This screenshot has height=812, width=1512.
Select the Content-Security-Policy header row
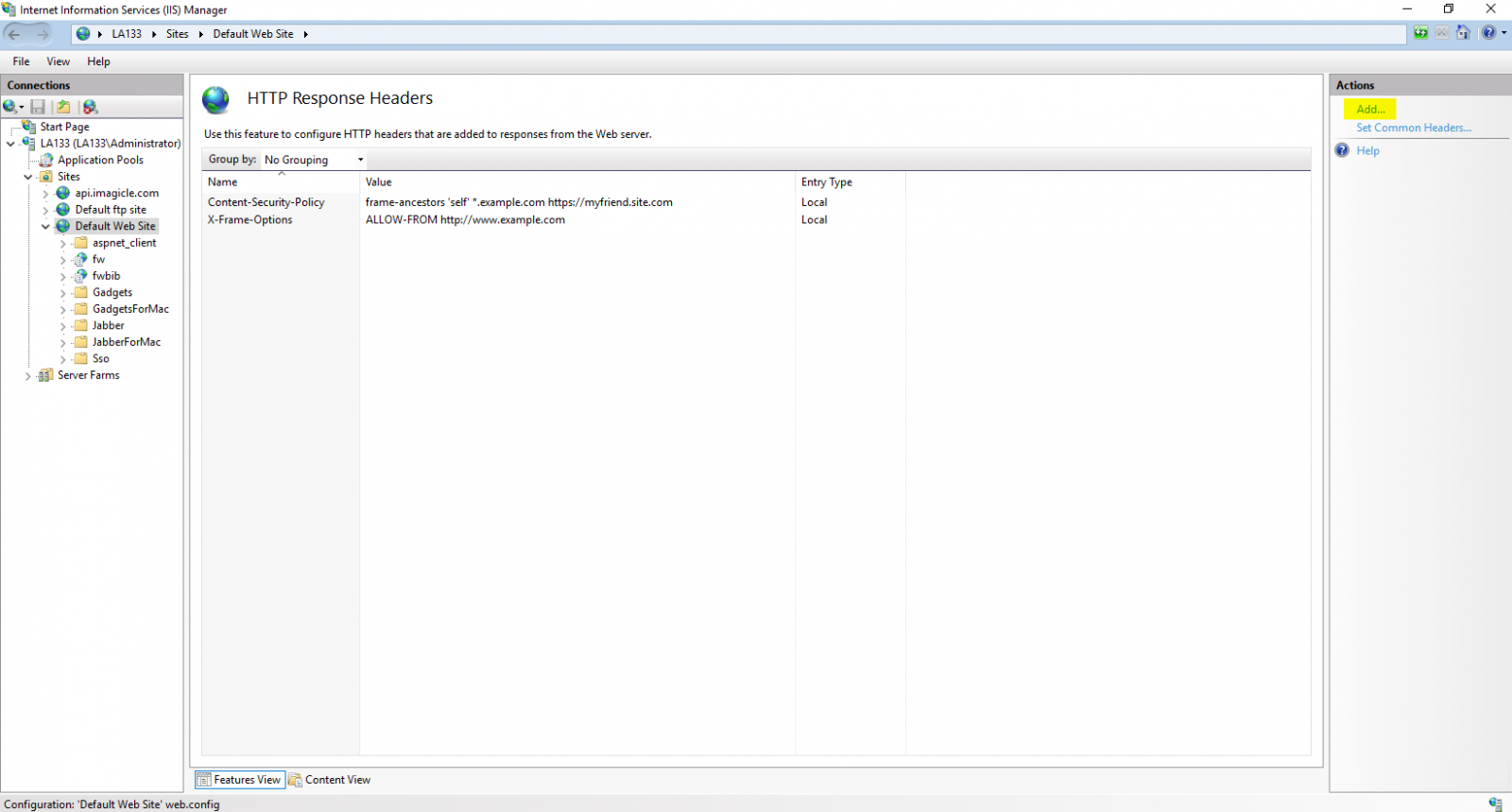coord(266,202)
